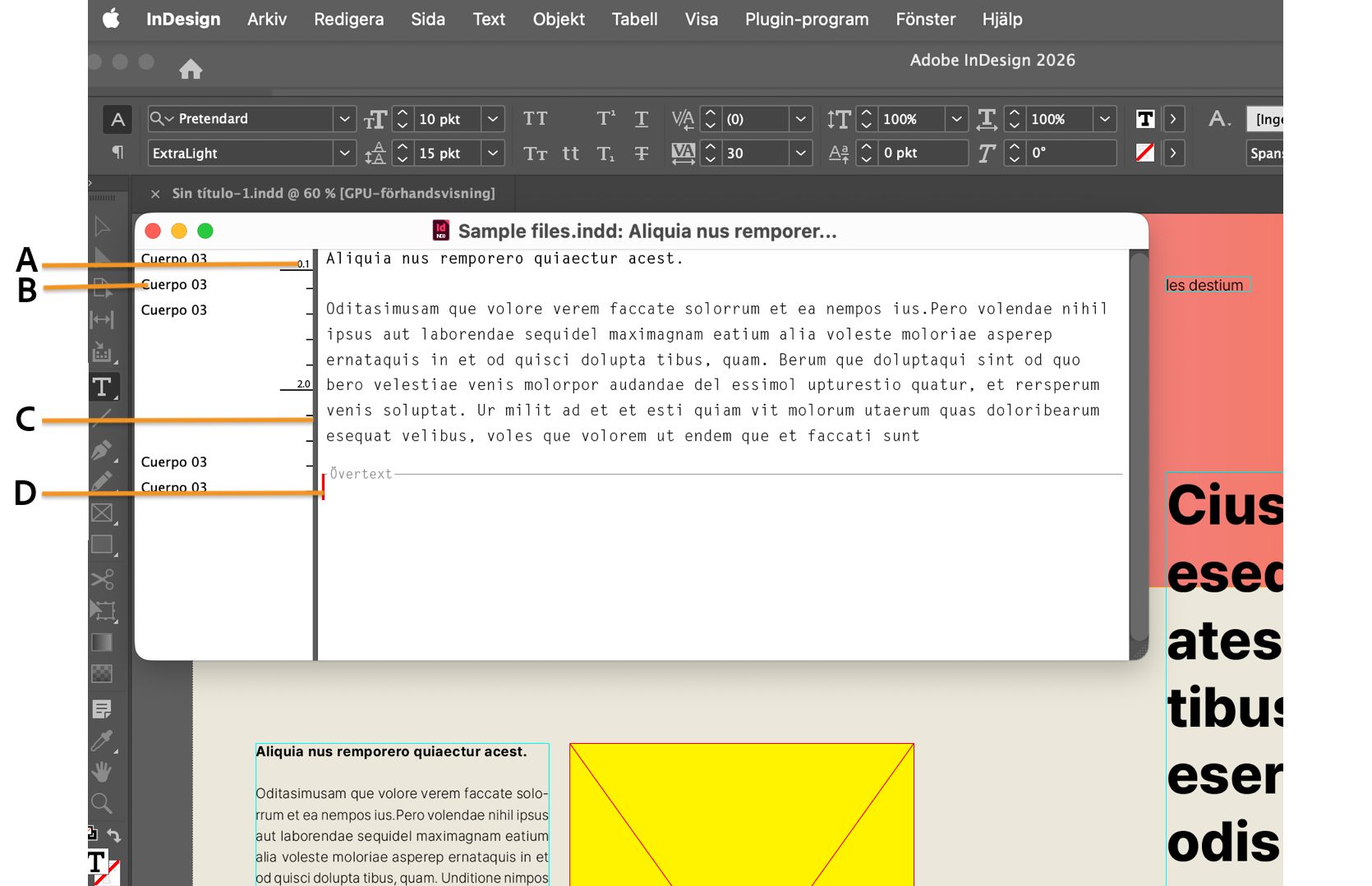The image size is (1372, 886).
Task: Select the Sin título-1.indd document tab
Action: coord(334,194)
